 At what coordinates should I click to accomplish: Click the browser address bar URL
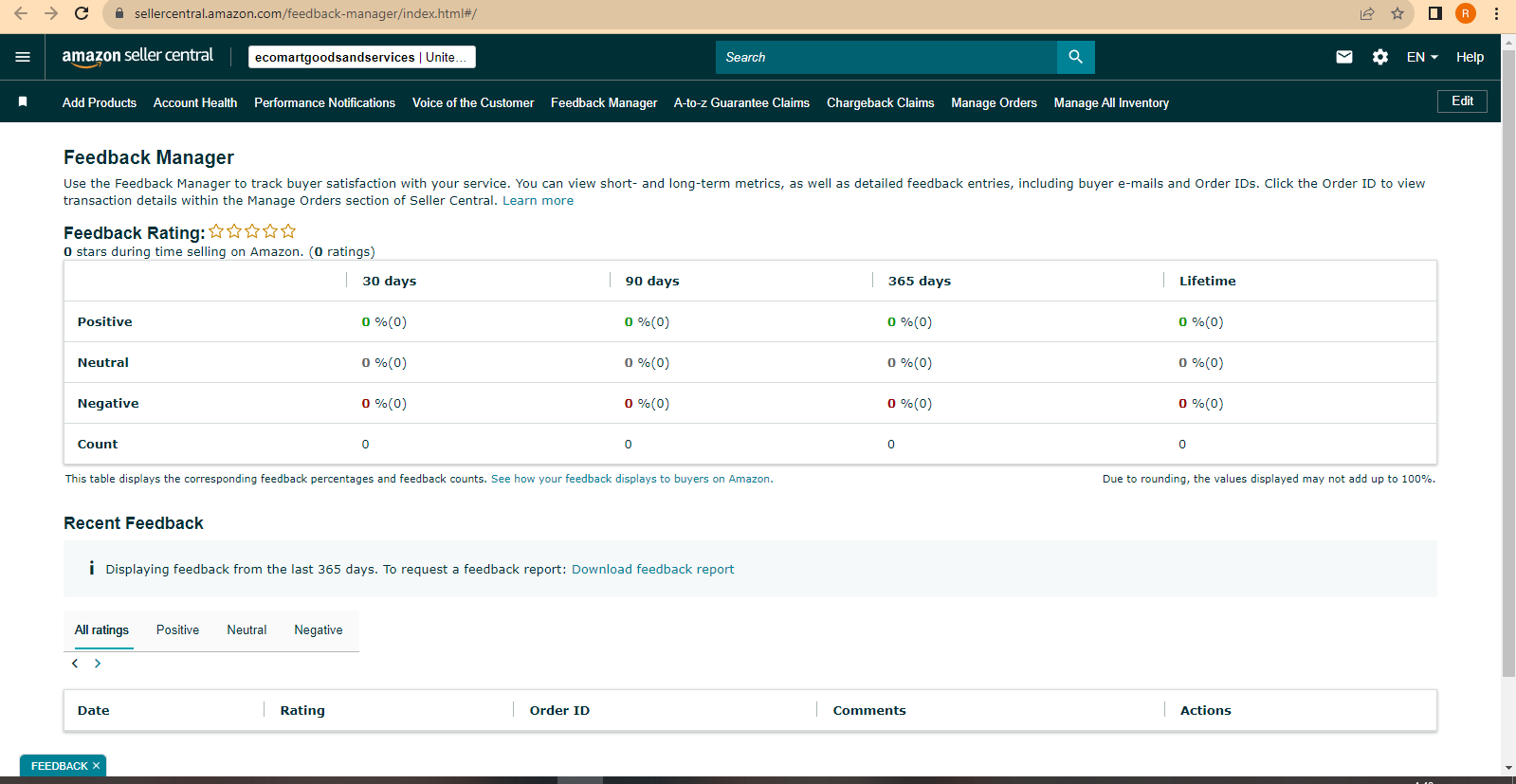tap(305, 13)
